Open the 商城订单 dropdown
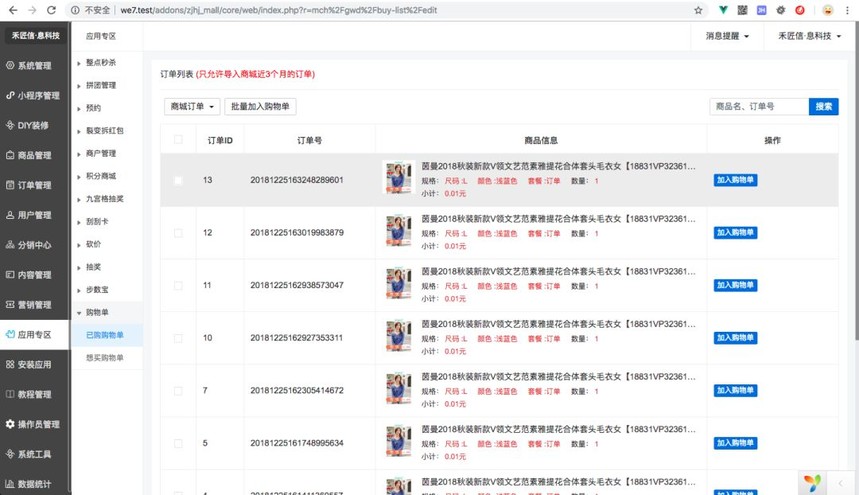The width and height of the screenshot is (859, 495). tap(192, 106)
